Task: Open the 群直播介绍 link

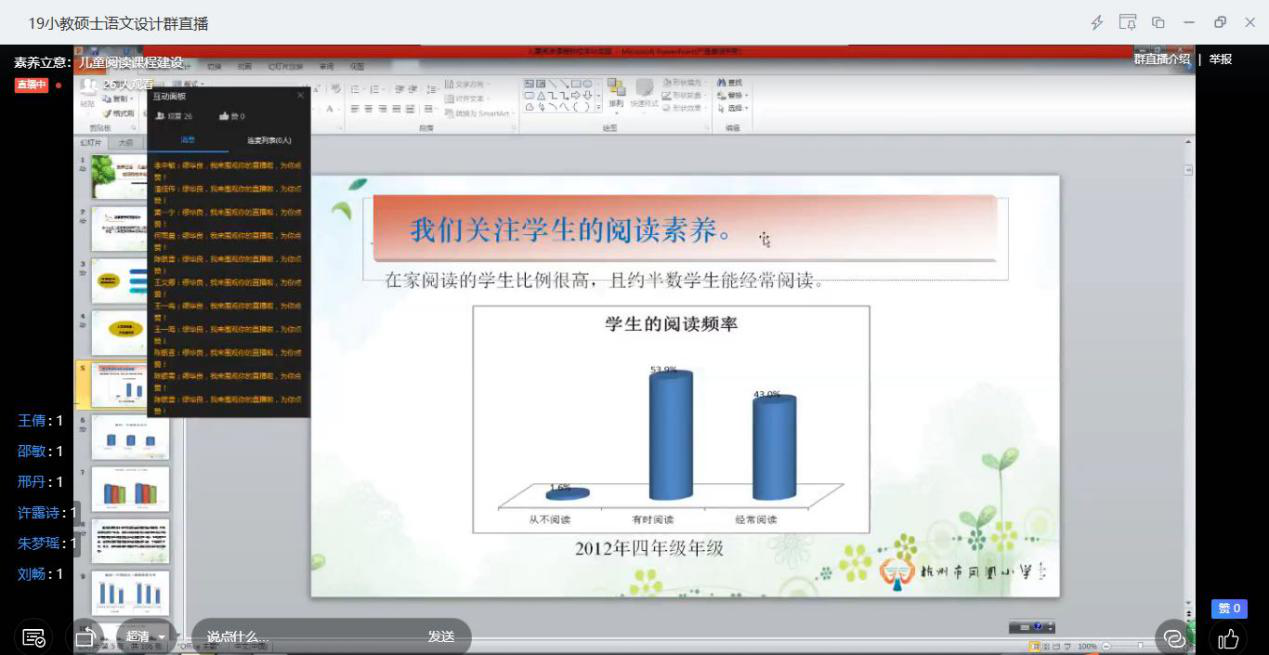Action: (x=1162, y=59)
